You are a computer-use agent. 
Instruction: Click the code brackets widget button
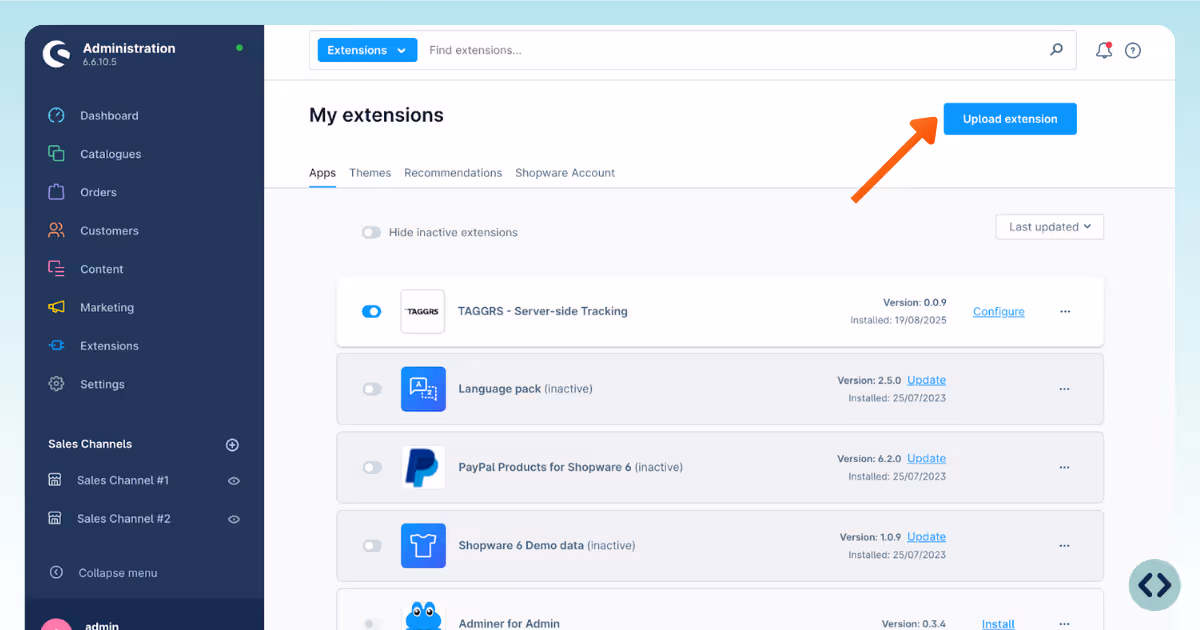(1155, 585)
